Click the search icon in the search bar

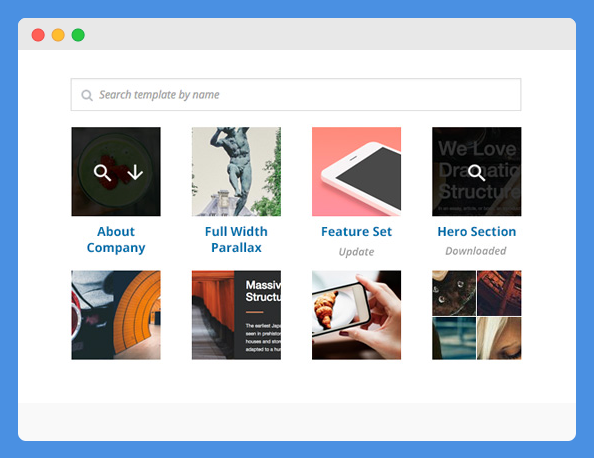87,95
